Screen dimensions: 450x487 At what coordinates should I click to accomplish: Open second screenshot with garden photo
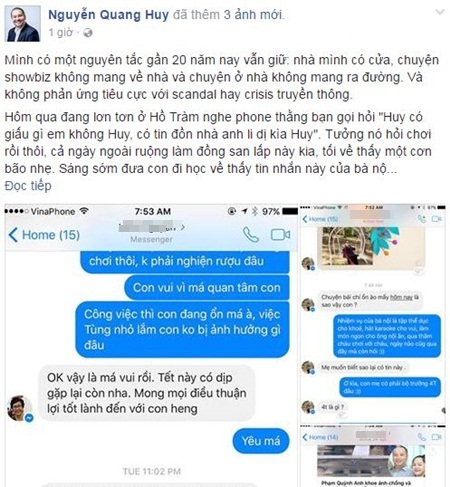373,314
